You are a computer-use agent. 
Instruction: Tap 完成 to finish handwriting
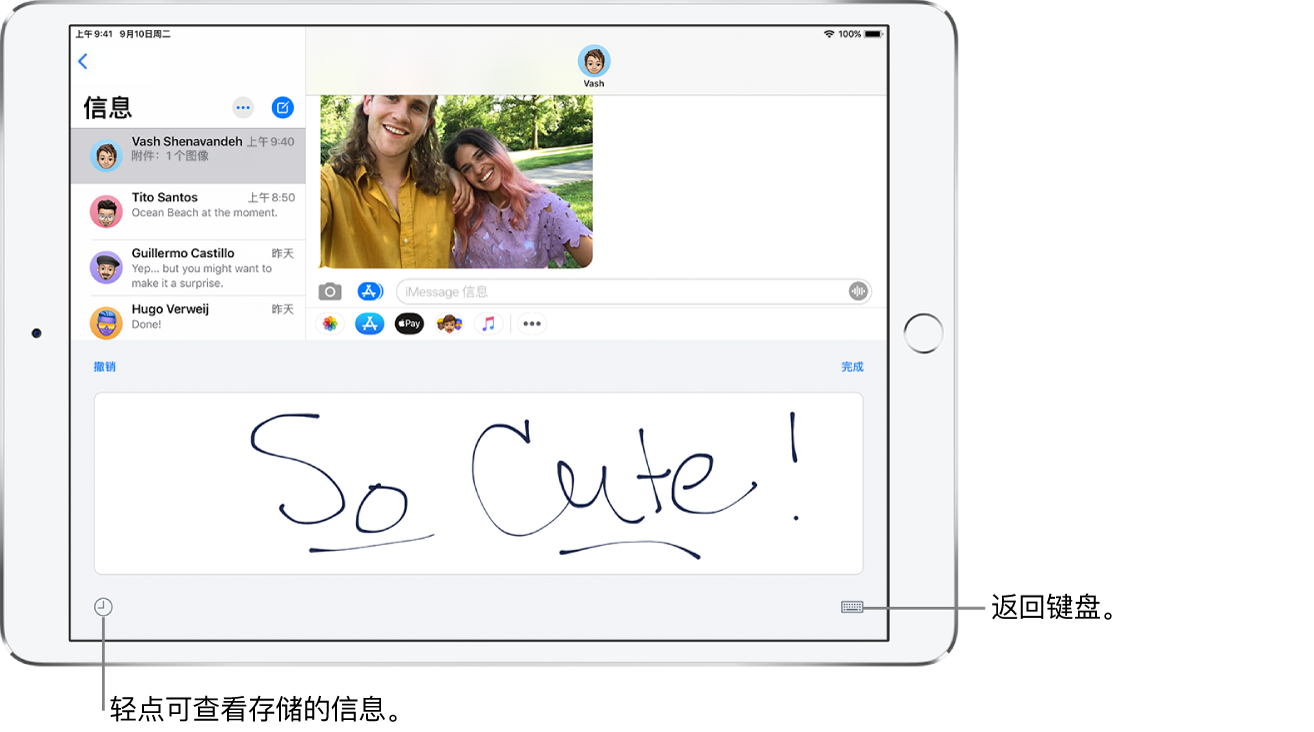click(x=852, y=367)
